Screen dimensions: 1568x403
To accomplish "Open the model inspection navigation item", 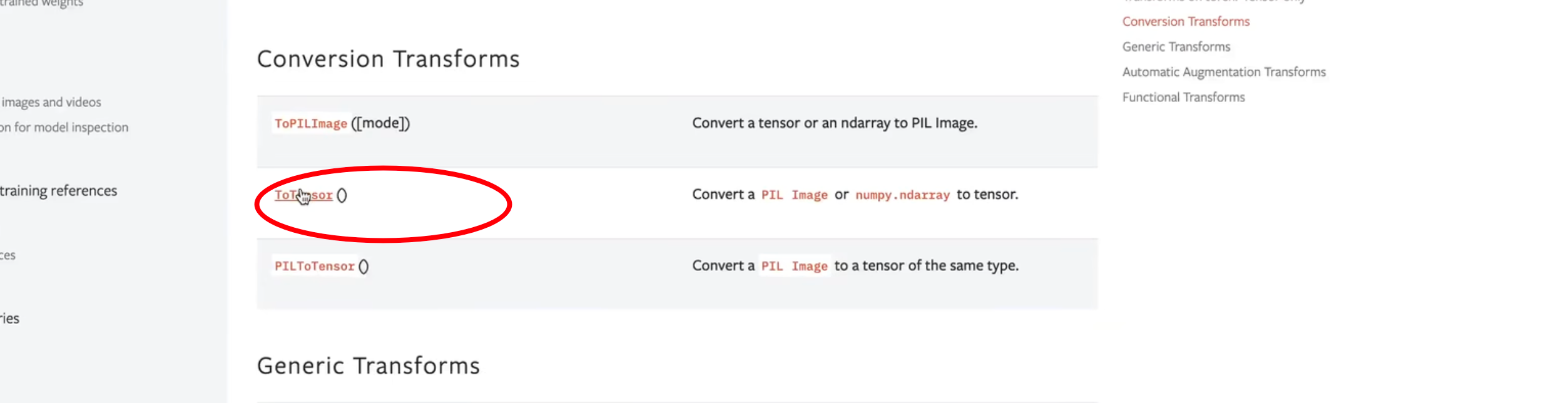I will pyautogui.click(x=64, y=128).
